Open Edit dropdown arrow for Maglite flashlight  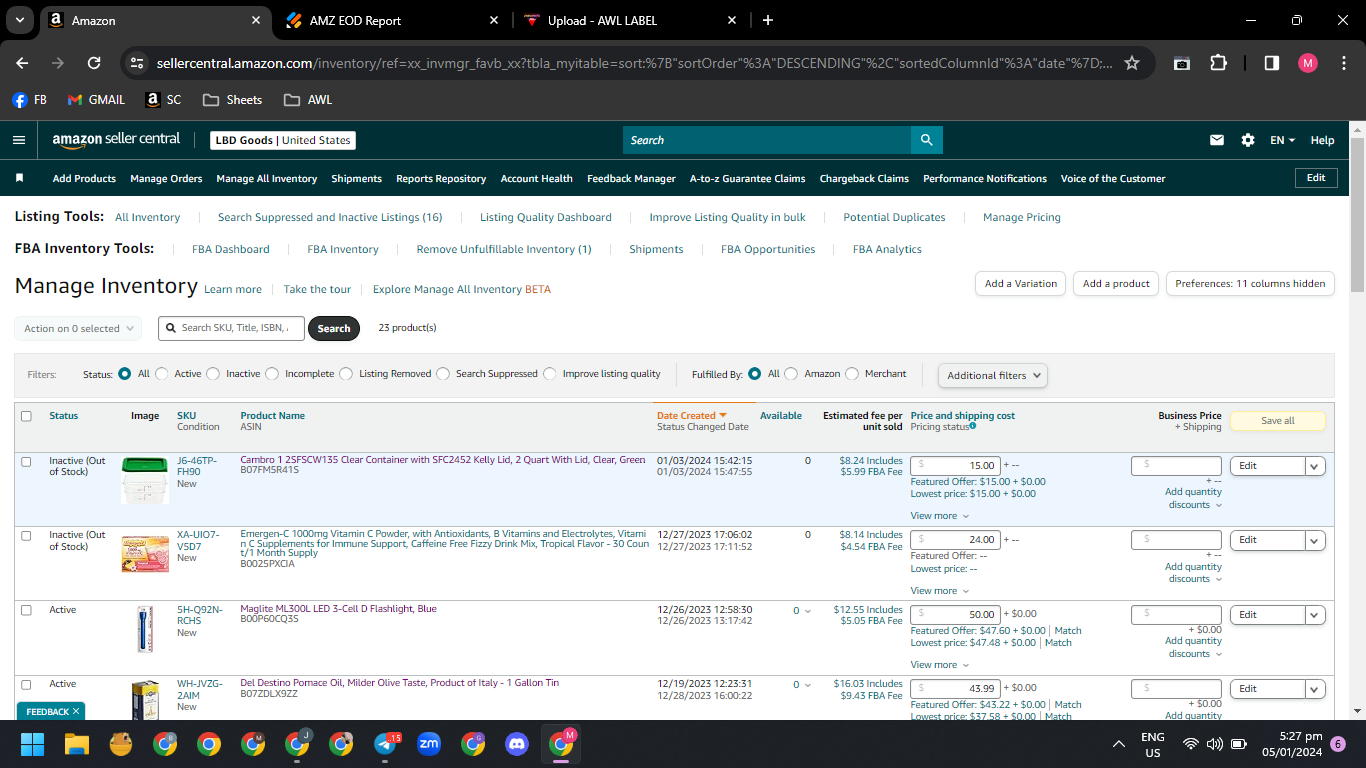1315,615
